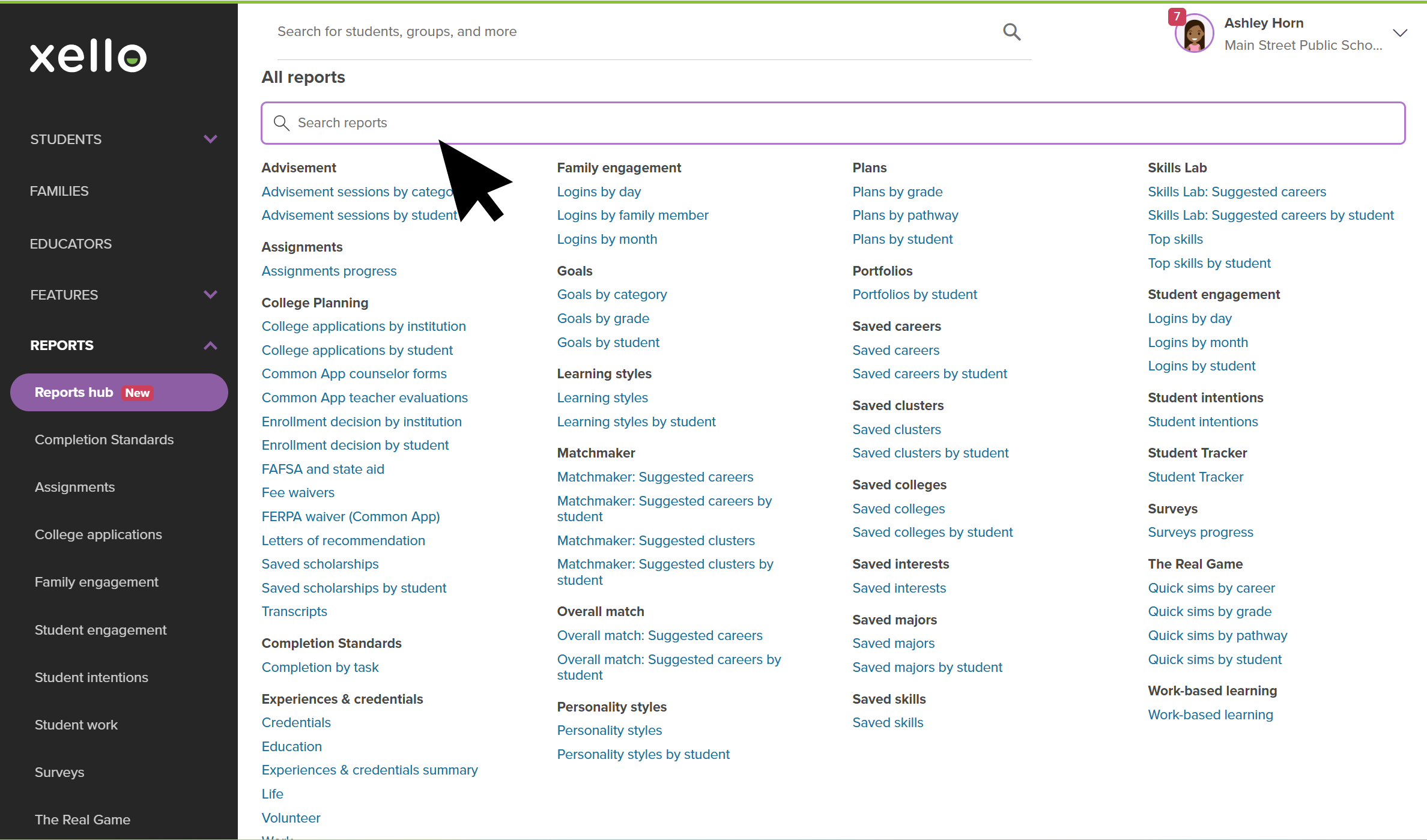The width and height of the screenshot is (1427, 840).
Task: Focus the students and groups search box
Action: click(637, 32)
